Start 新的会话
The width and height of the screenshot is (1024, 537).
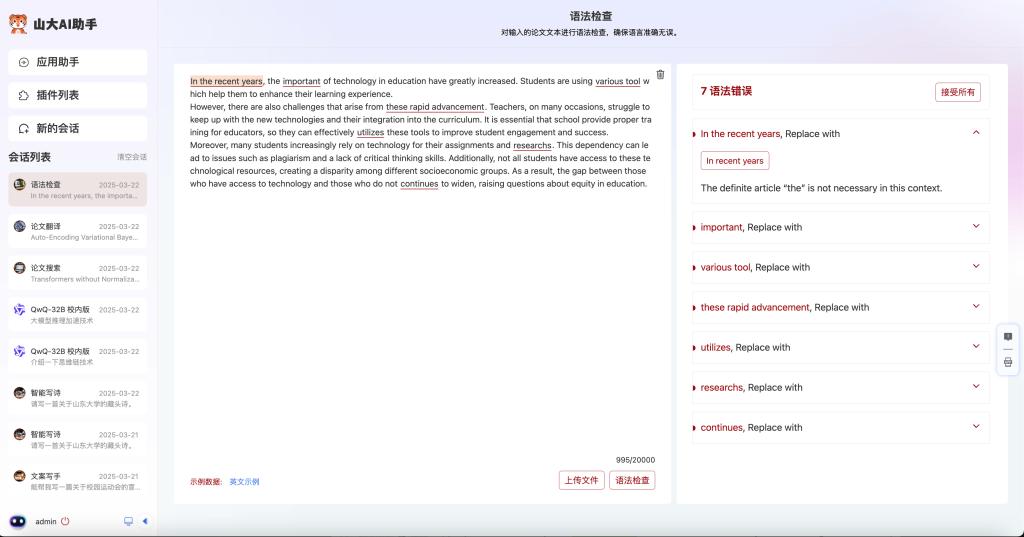tap(78, 129)
